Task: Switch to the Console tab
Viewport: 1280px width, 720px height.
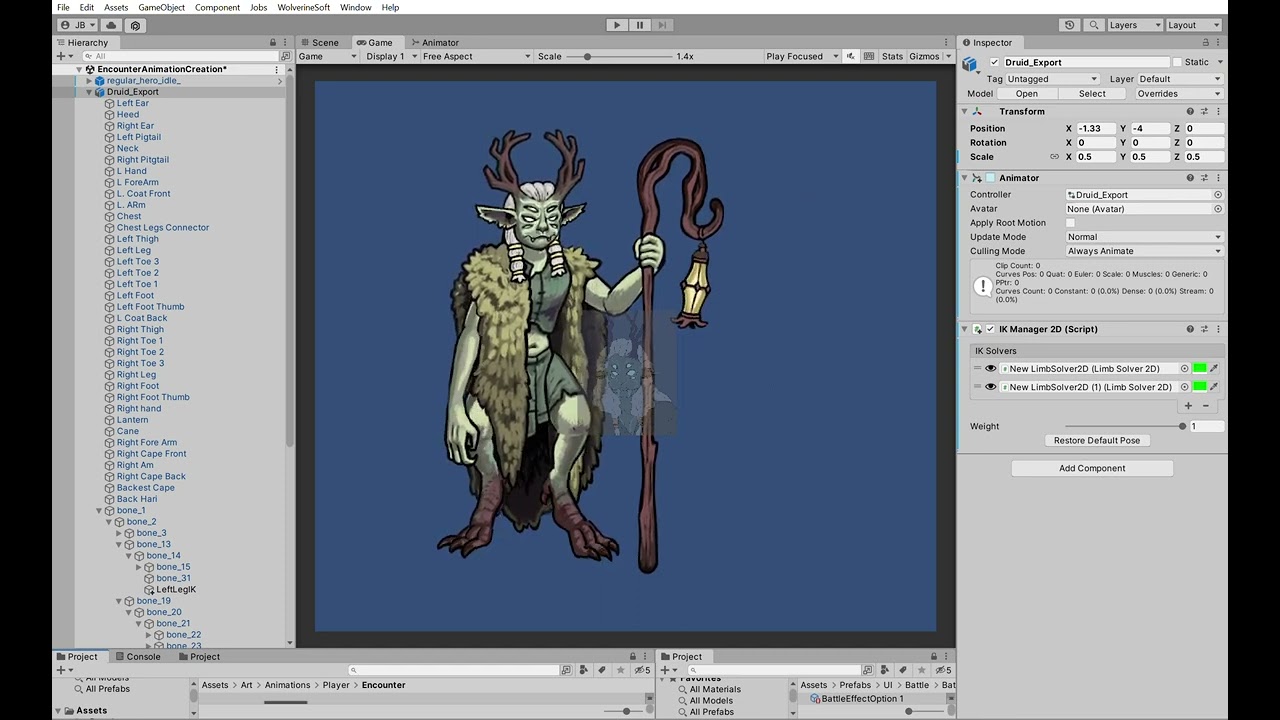Action: tap(137, 656)
